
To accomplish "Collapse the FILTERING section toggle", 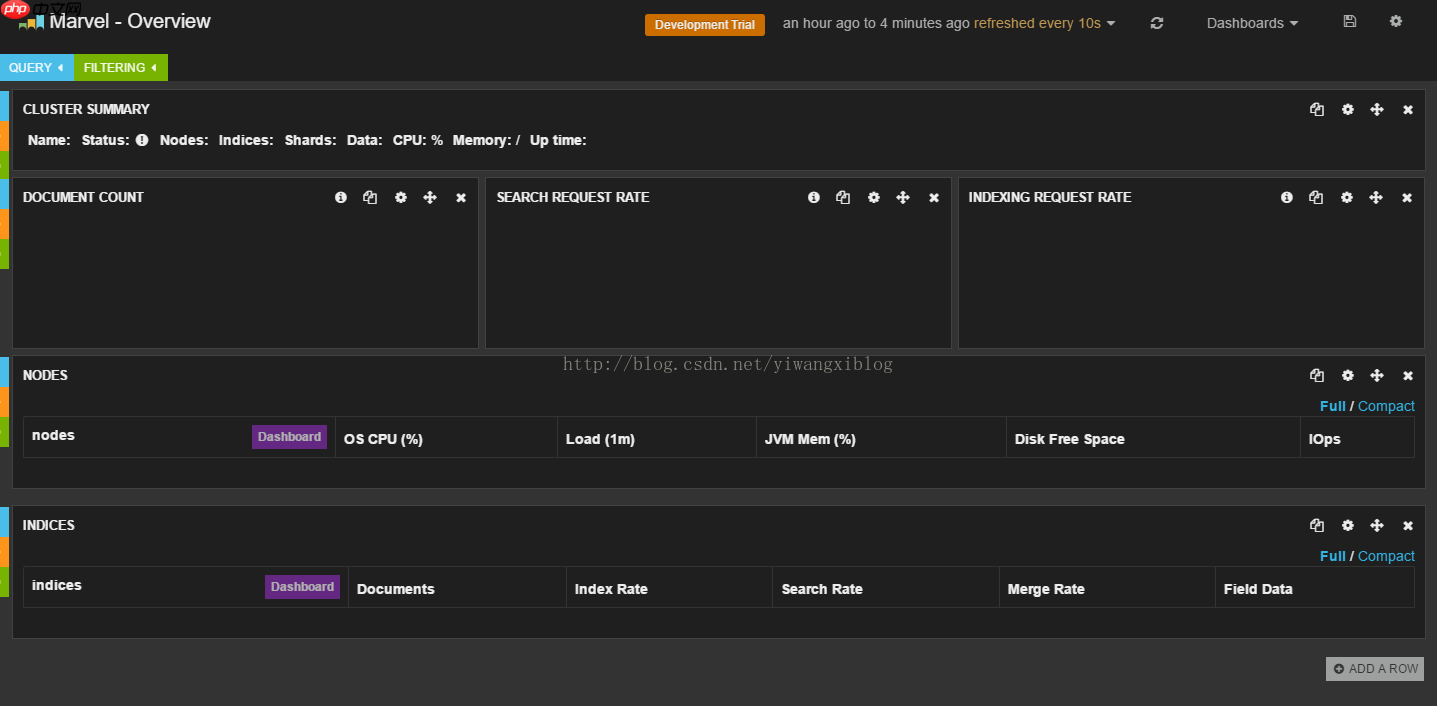I will pos(120,68).
